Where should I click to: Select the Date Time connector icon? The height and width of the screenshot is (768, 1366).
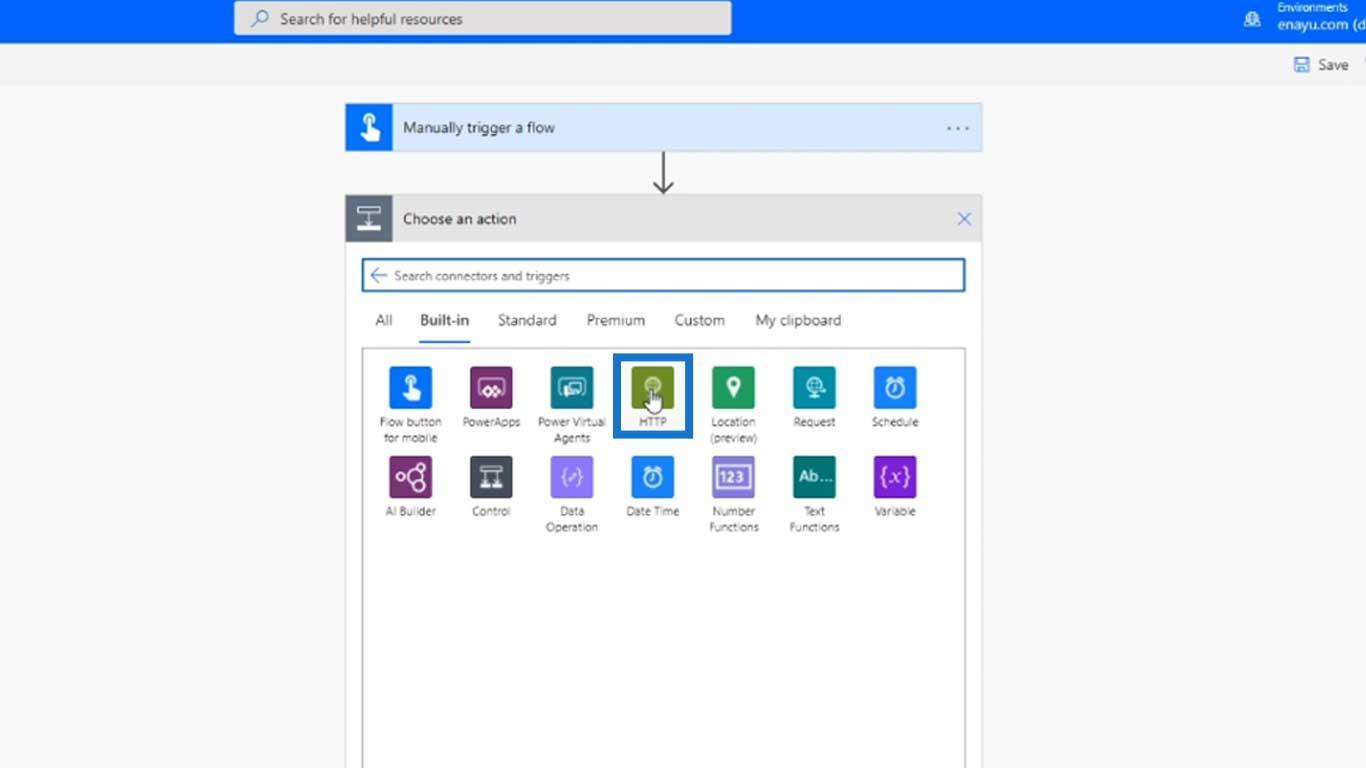[x=653, y=477]
